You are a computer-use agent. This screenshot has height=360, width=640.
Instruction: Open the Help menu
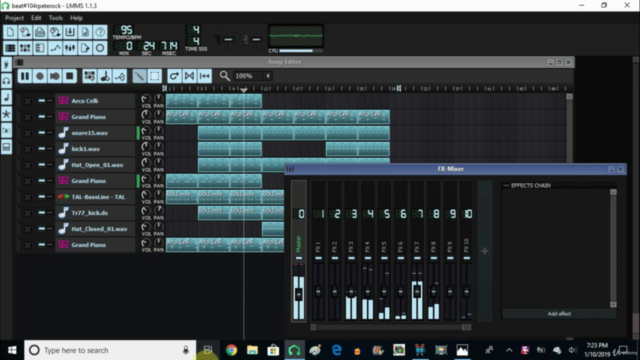[76, 18]
